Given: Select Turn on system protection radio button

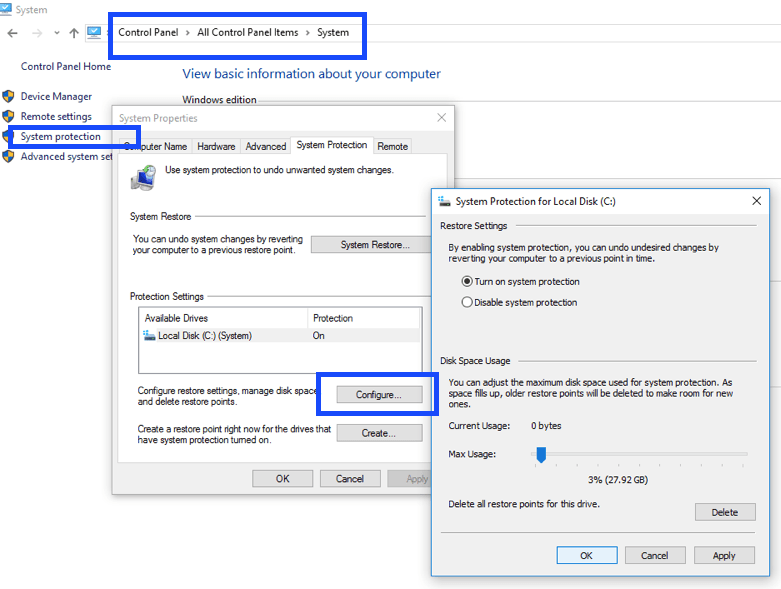Looking at the screenshot, I should pos(467,281).
